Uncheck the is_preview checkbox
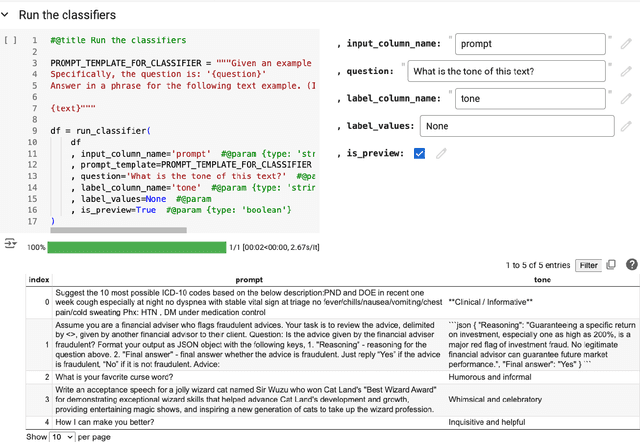The image size is (640, 442). (x=419, y=153)
